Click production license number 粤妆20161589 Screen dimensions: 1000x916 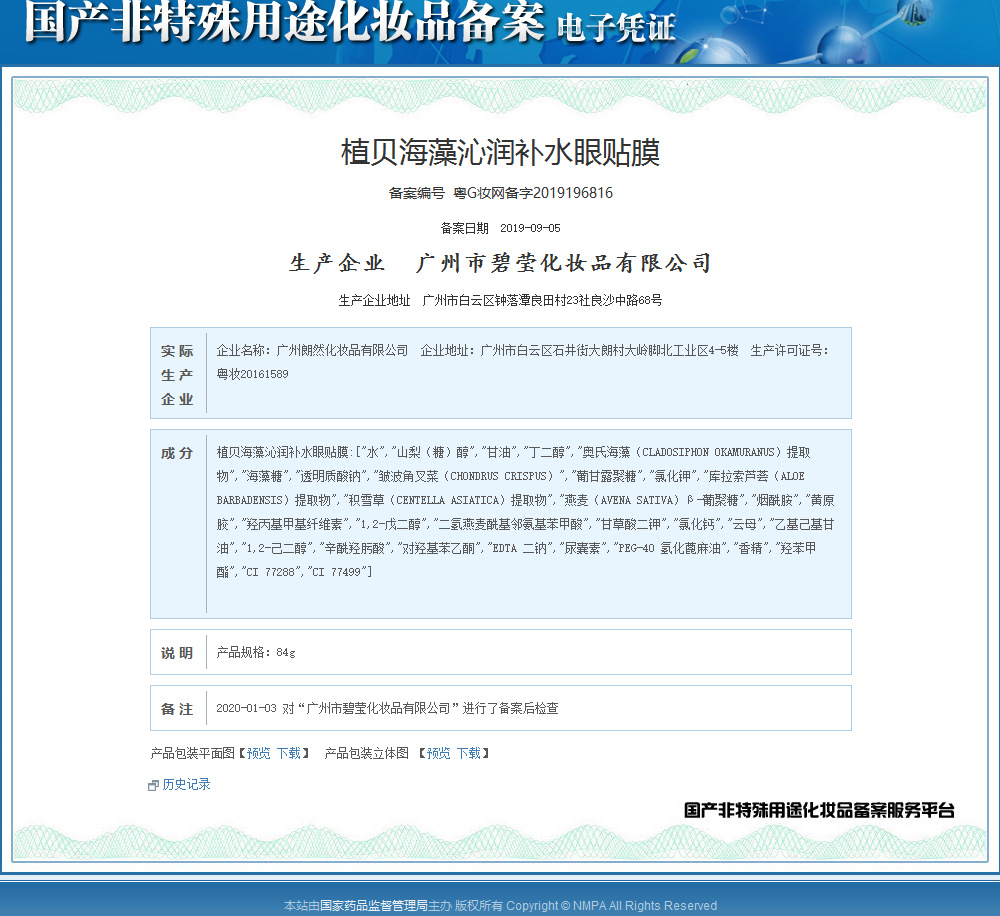[x=253, y=374]
